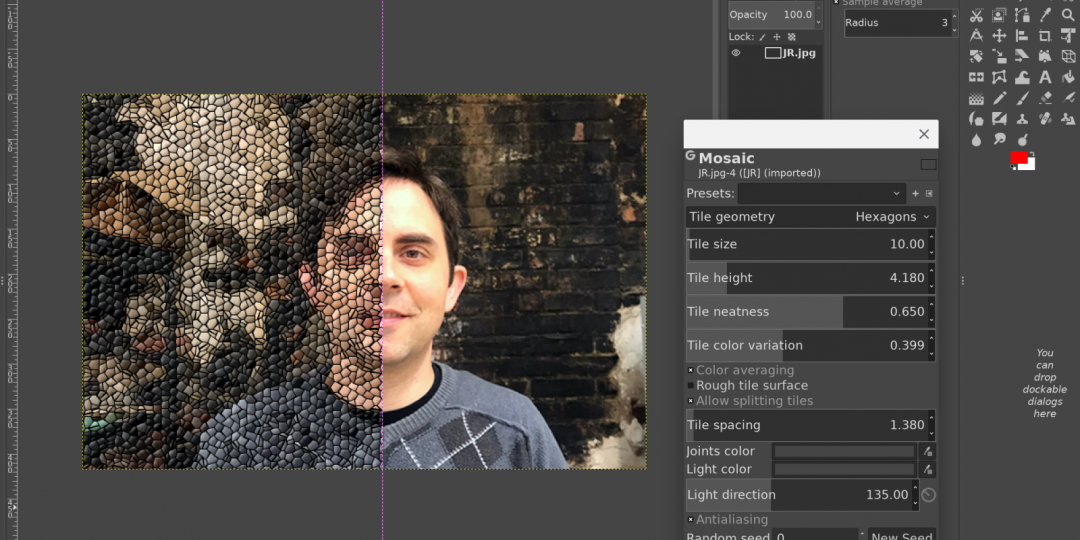Hide the JR.jpg layer with eye icon
Image resolution: width=1080 pixels, height=540 pixels.
tap(736, 53)
